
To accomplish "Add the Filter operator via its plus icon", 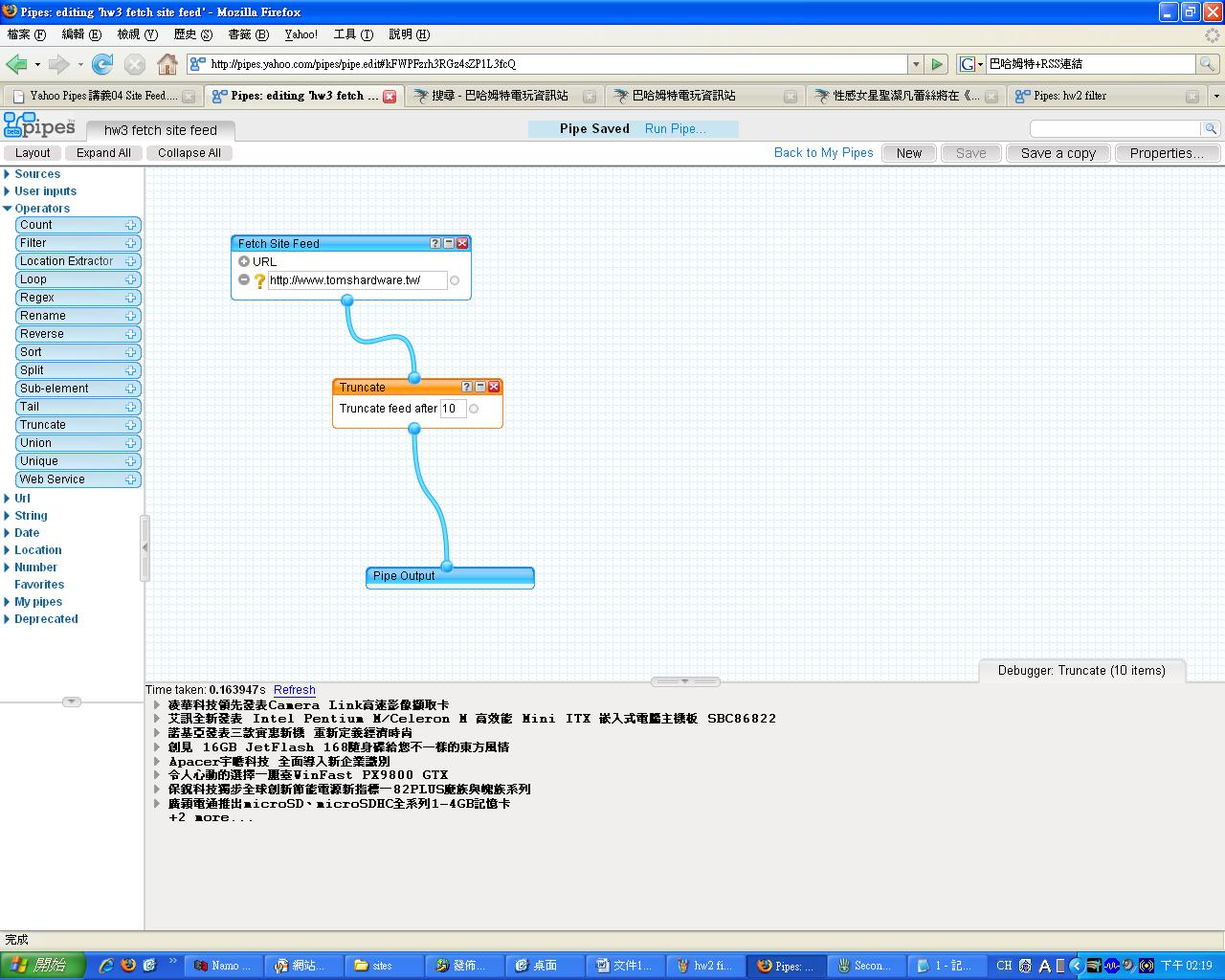I will coord(130,243).
